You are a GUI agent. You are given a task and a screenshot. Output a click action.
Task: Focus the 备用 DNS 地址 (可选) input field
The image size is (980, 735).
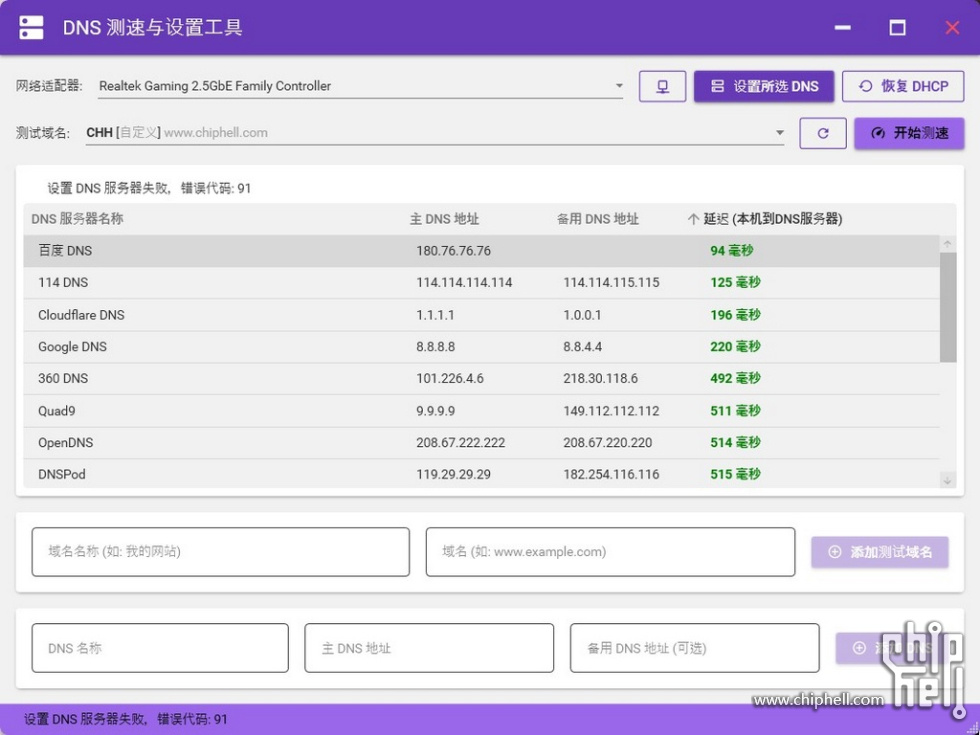[694, 648]
